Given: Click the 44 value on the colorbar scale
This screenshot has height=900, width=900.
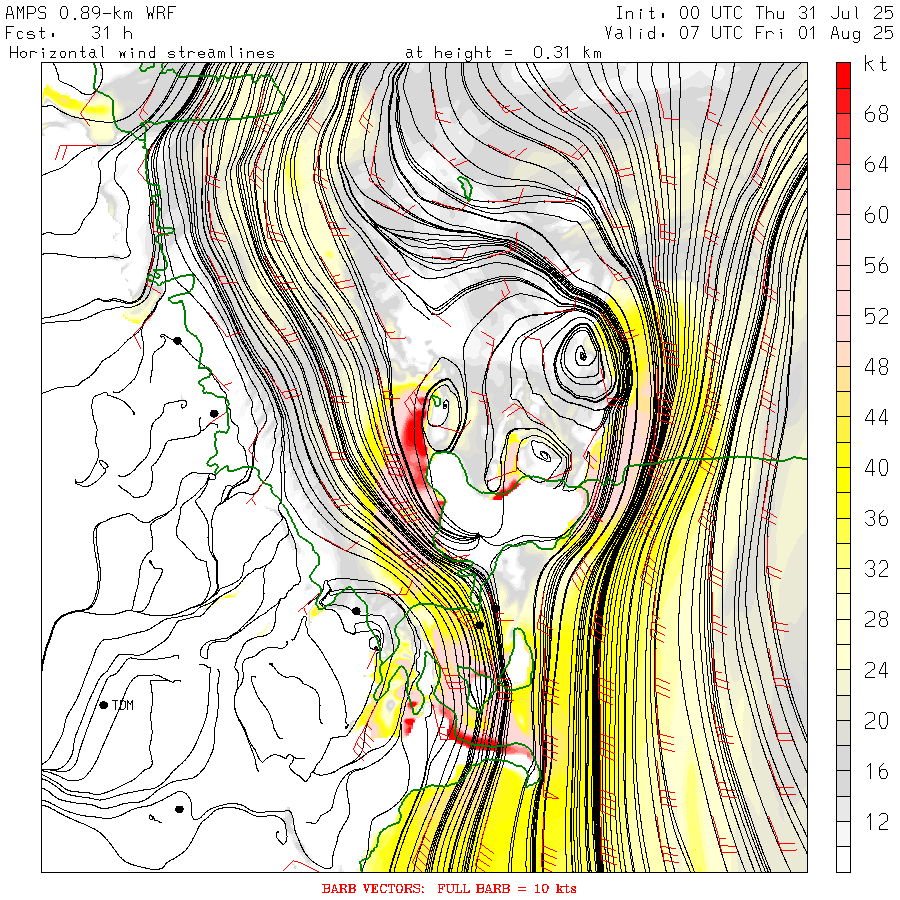Looking at the screenshot, I should [x=876, y=417].
